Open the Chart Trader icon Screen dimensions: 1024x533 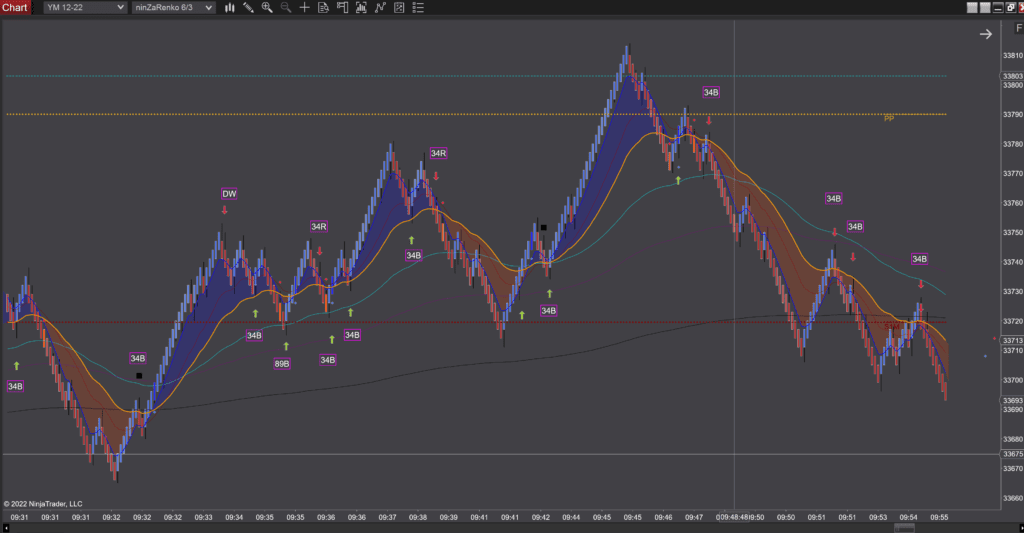pyautogui.click(x=343, y=7)
